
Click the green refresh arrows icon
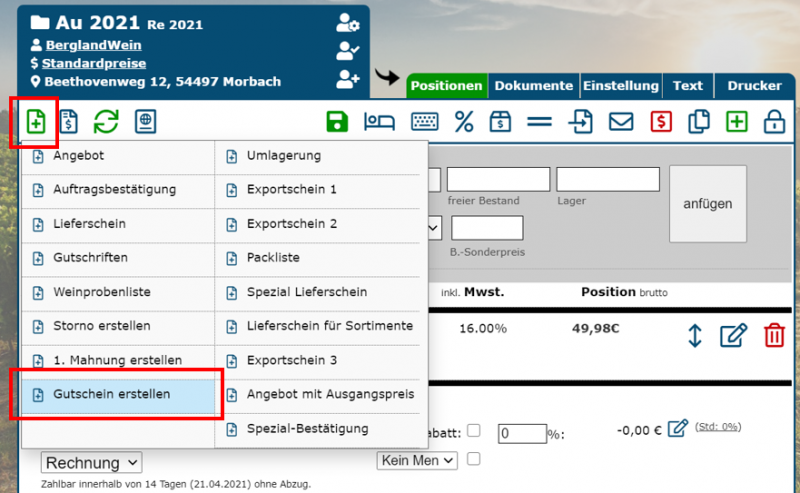tap(106, 122)
